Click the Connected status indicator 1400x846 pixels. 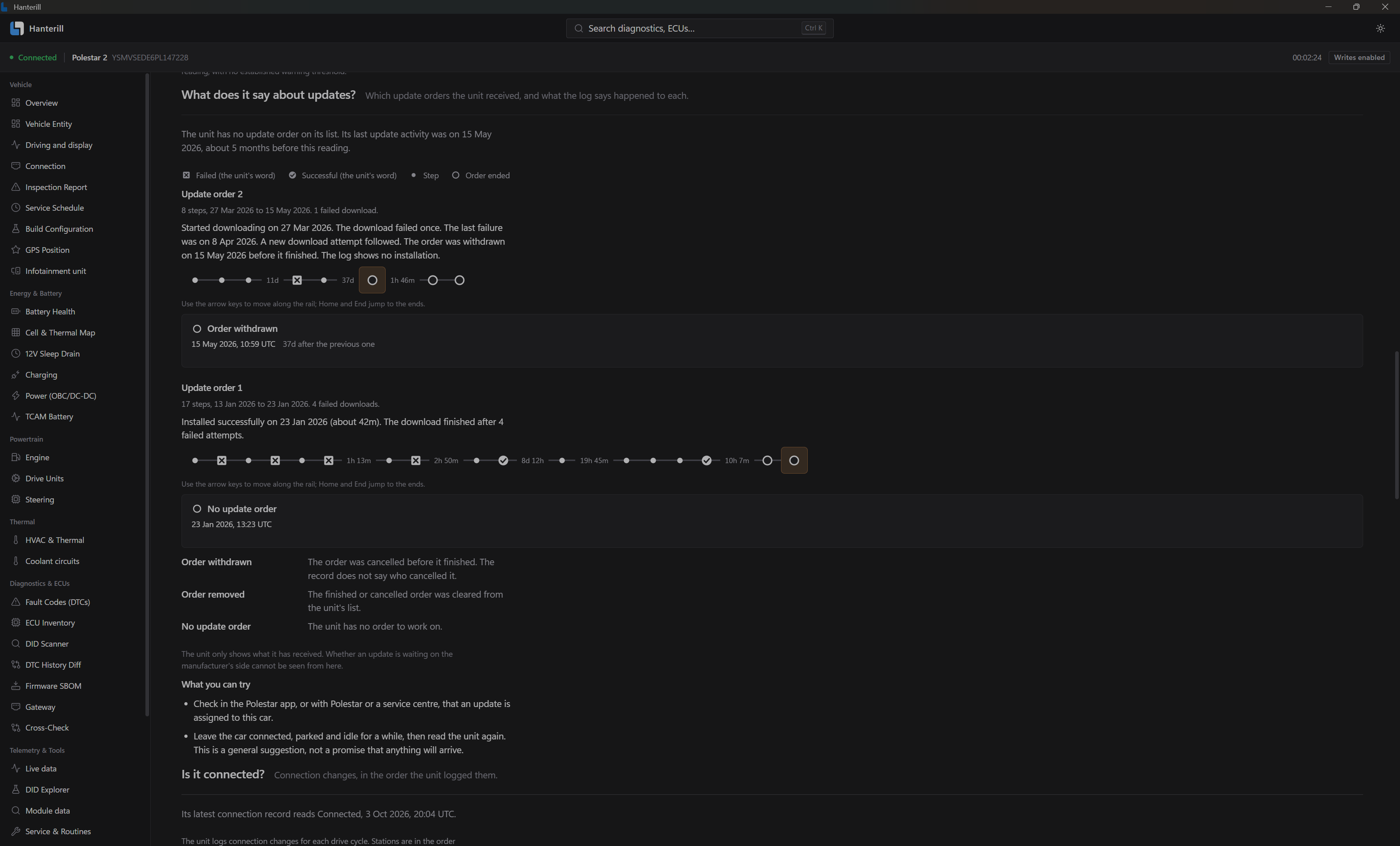pos(33,58)
